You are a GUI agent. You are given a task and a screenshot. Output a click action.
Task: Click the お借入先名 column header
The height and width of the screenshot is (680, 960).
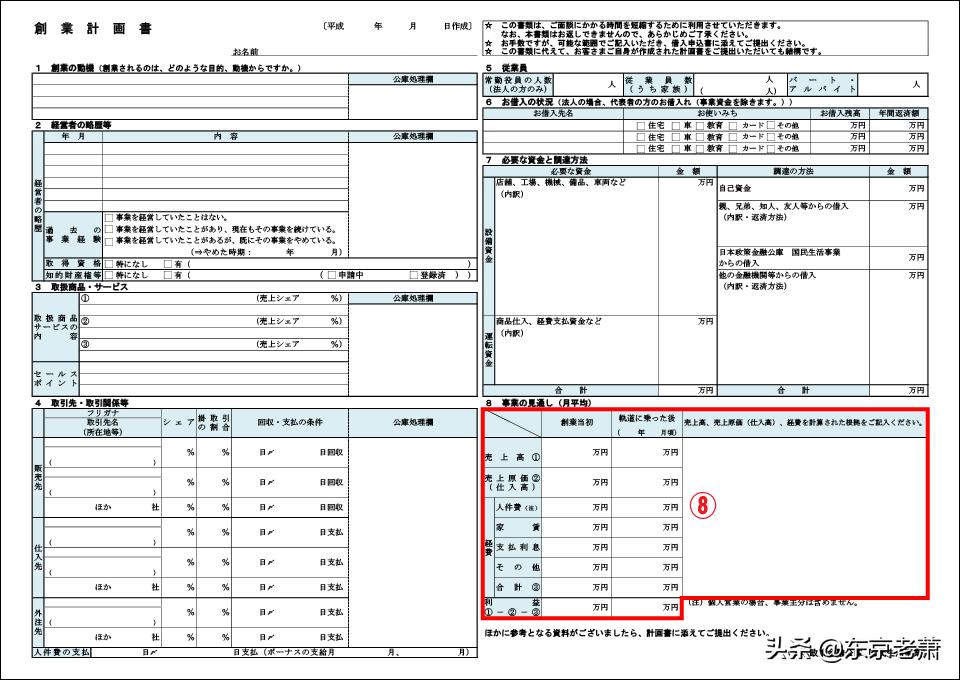pos(553,113)
